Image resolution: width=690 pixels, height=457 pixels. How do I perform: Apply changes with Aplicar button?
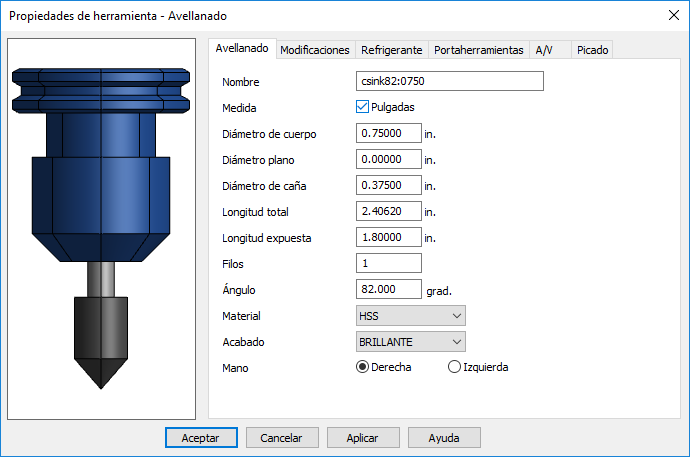(363, 438)
